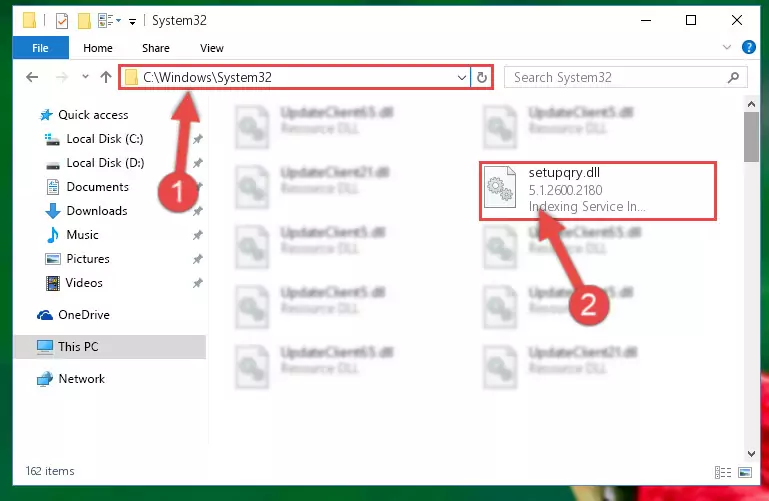Open Help with the blue question mark icon
The image size is (769, 501).
(748, 47)
